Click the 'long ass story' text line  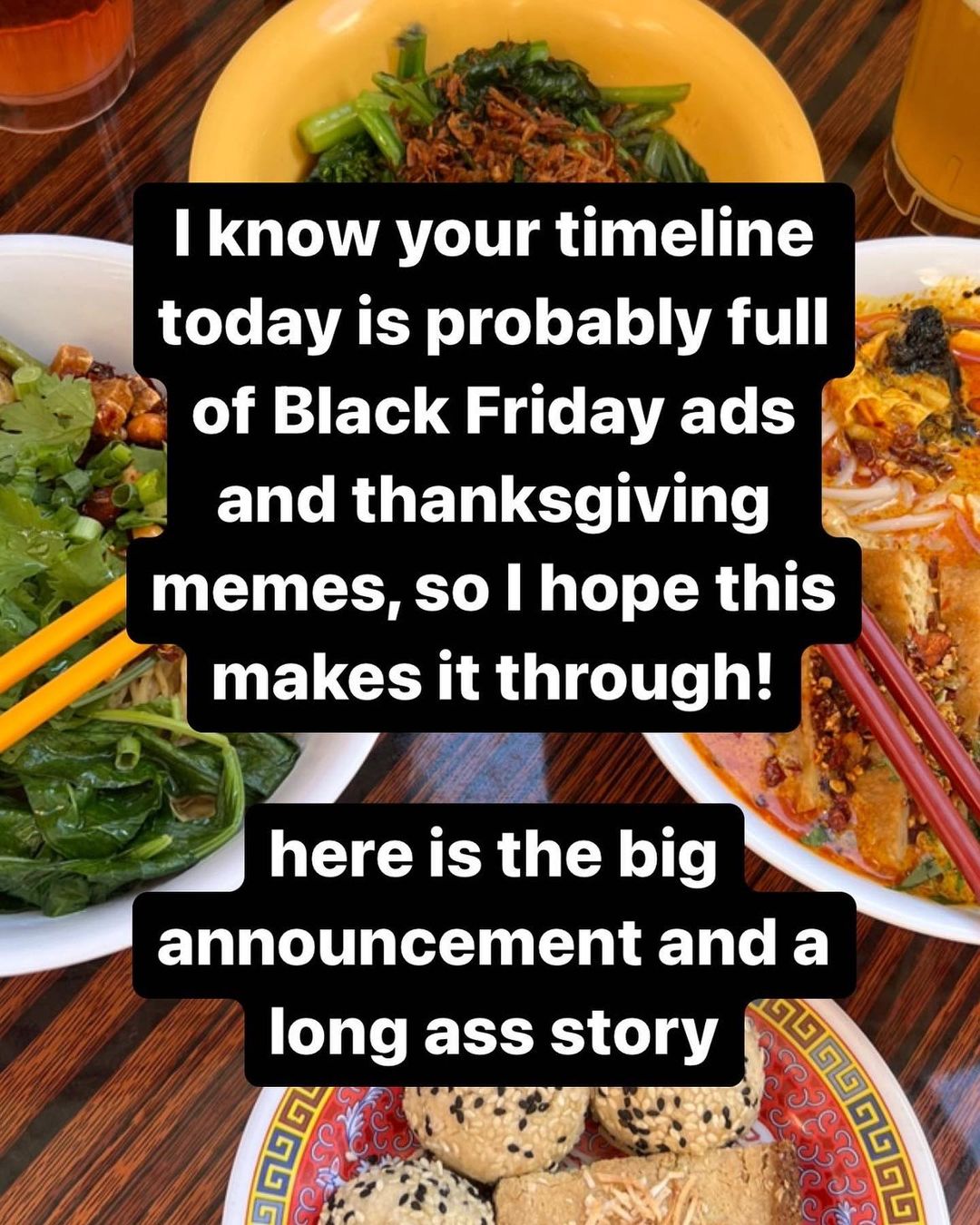pos(495,1033)
